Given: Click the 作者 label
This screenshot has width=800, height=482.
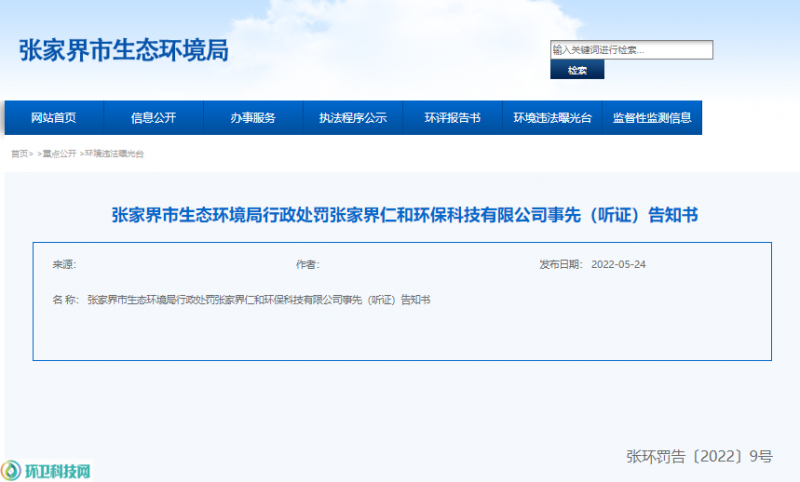Looking at the screenshot, I should click(308, 264).
